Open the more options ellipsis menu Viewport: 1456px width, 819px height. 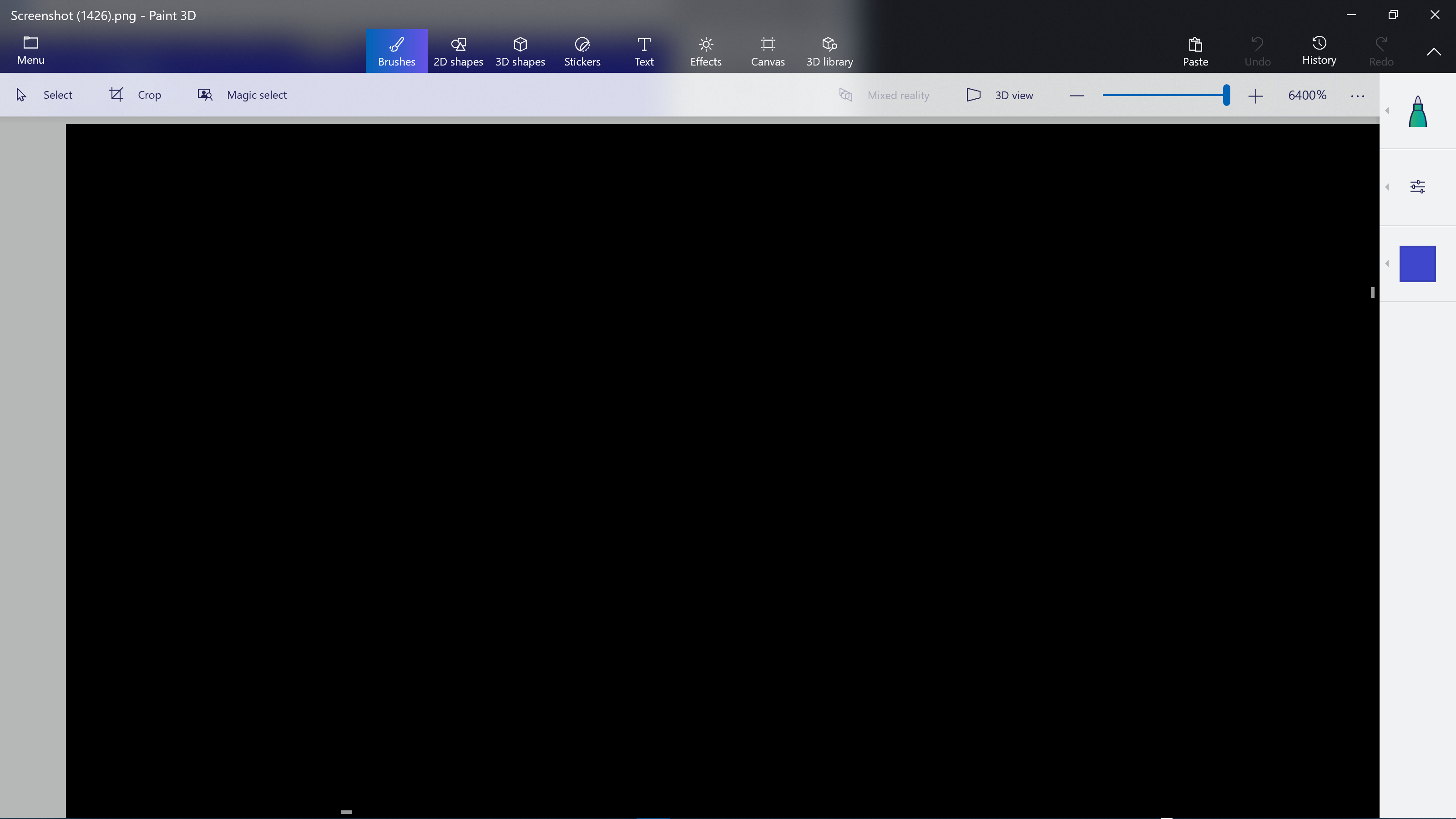coord(1357,96)
